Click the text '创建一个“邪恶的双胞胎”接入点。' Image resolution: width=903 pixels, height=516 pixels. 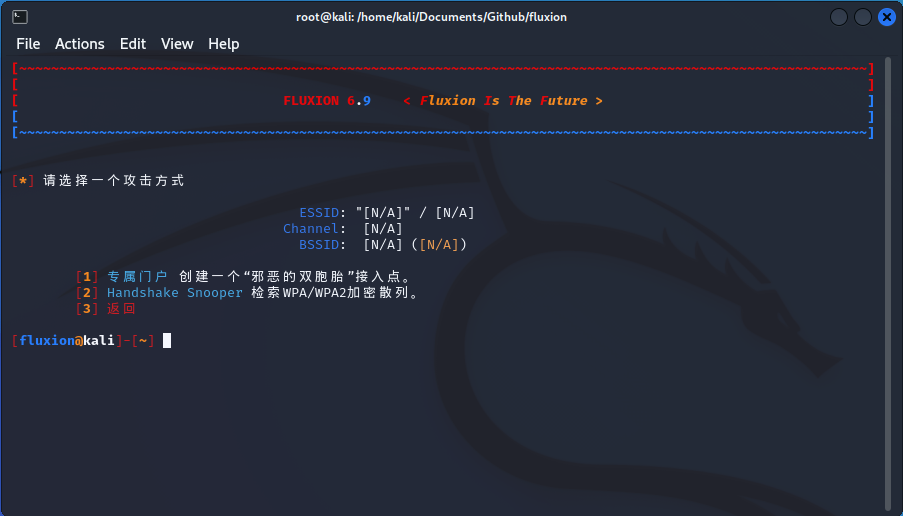295,277
